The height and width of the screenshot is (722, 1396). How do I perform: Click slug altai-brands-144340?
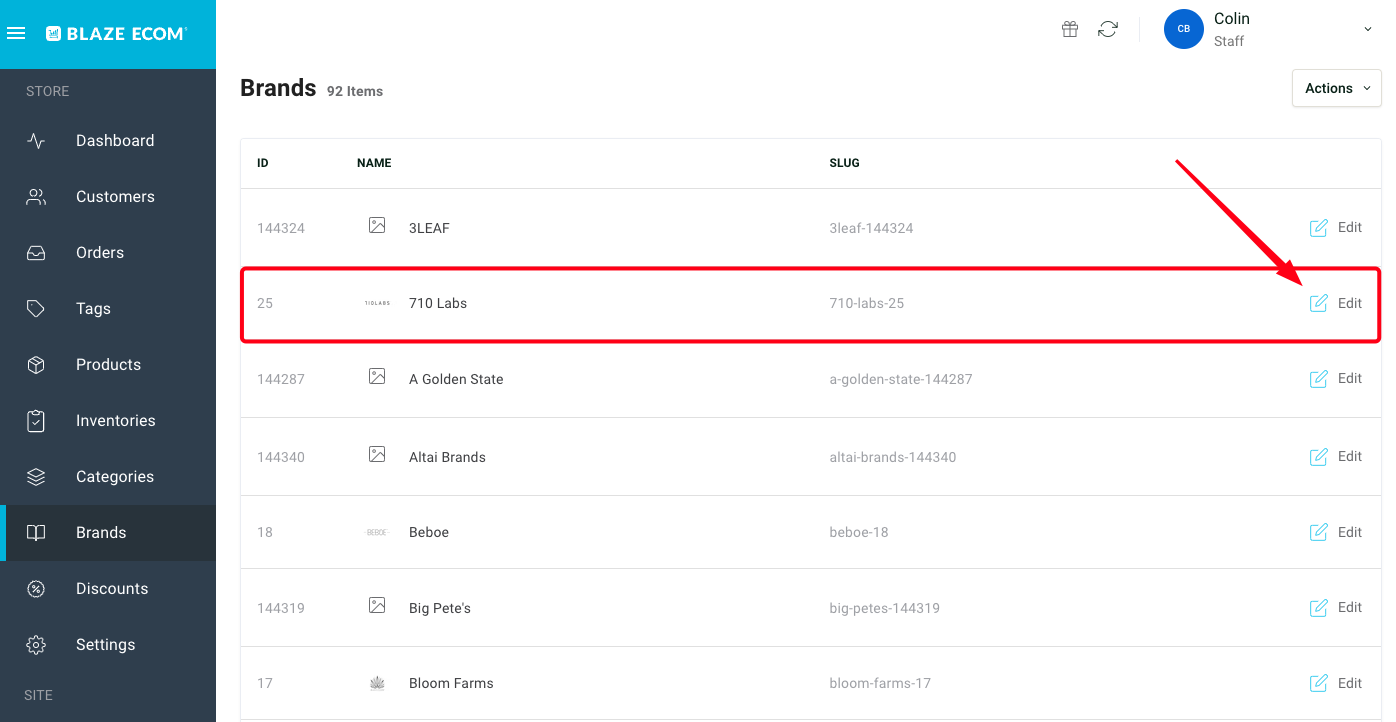pyautogui.click(x=893, y=457)
